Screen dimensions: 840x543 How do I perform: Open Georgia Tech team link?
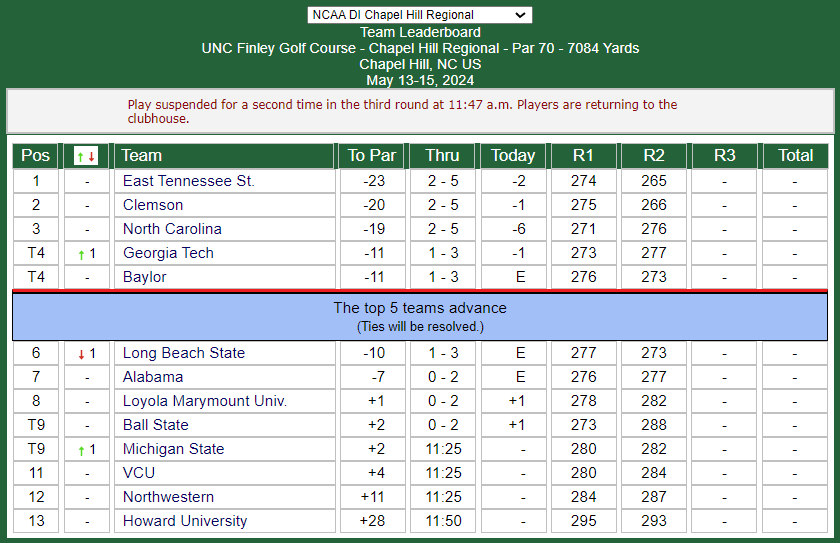pos(168,253)
